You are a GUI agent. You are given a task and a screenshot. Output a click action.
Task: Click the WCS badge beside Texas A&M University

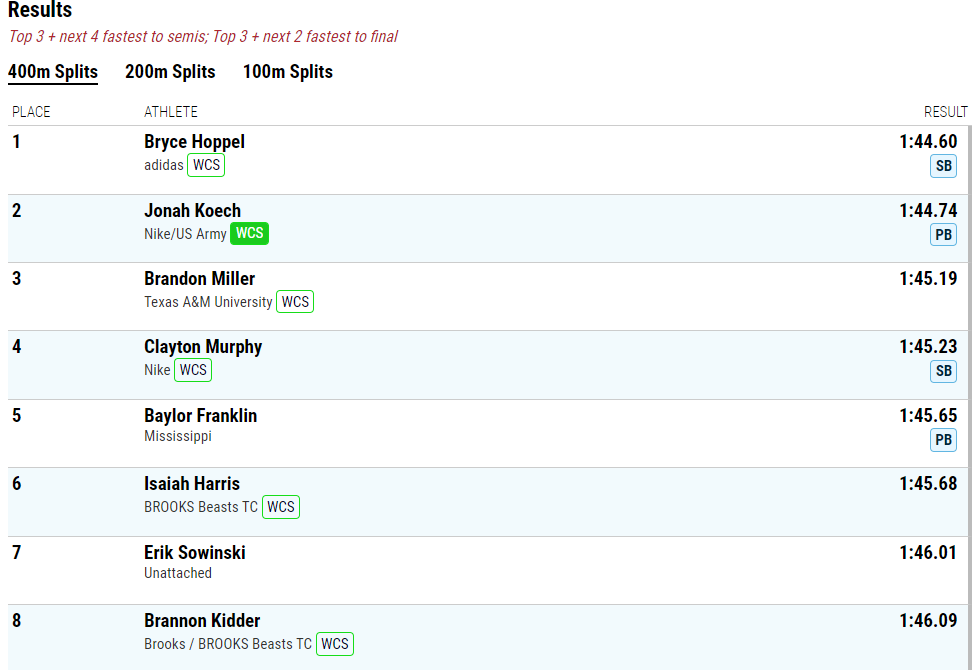coord(295,302)
